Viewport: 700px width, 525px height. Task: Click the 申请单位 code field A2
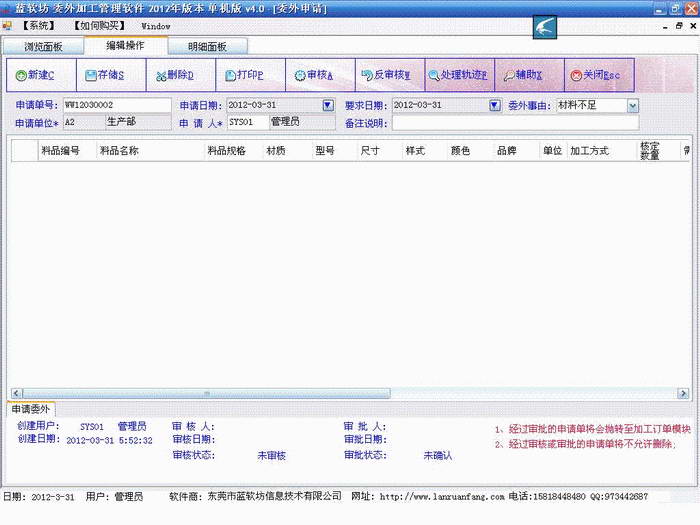coord(84,122)
